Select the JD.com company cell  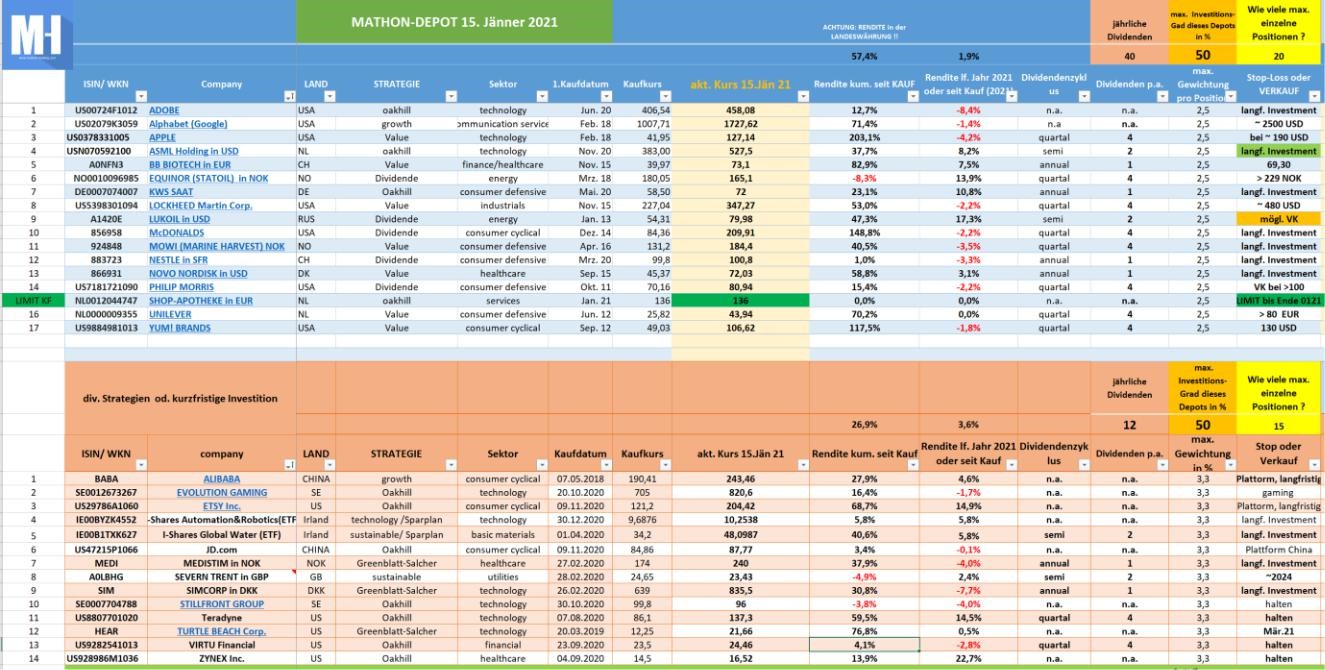[x=221, y=548]
